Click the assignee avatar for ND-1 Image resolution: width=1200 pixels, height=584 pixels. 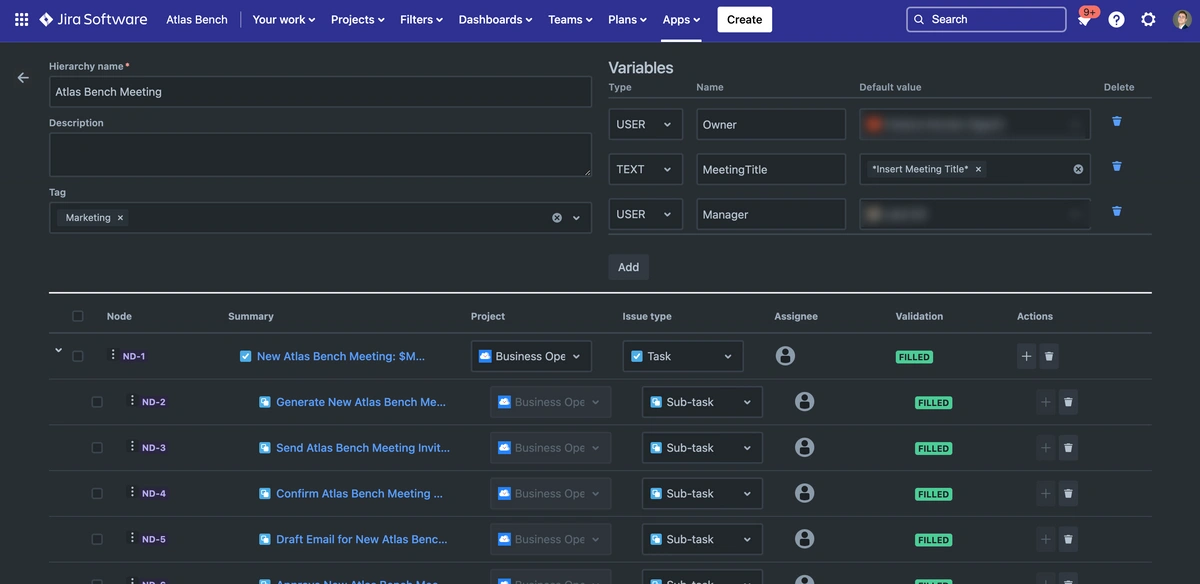[x=786, y=356]
